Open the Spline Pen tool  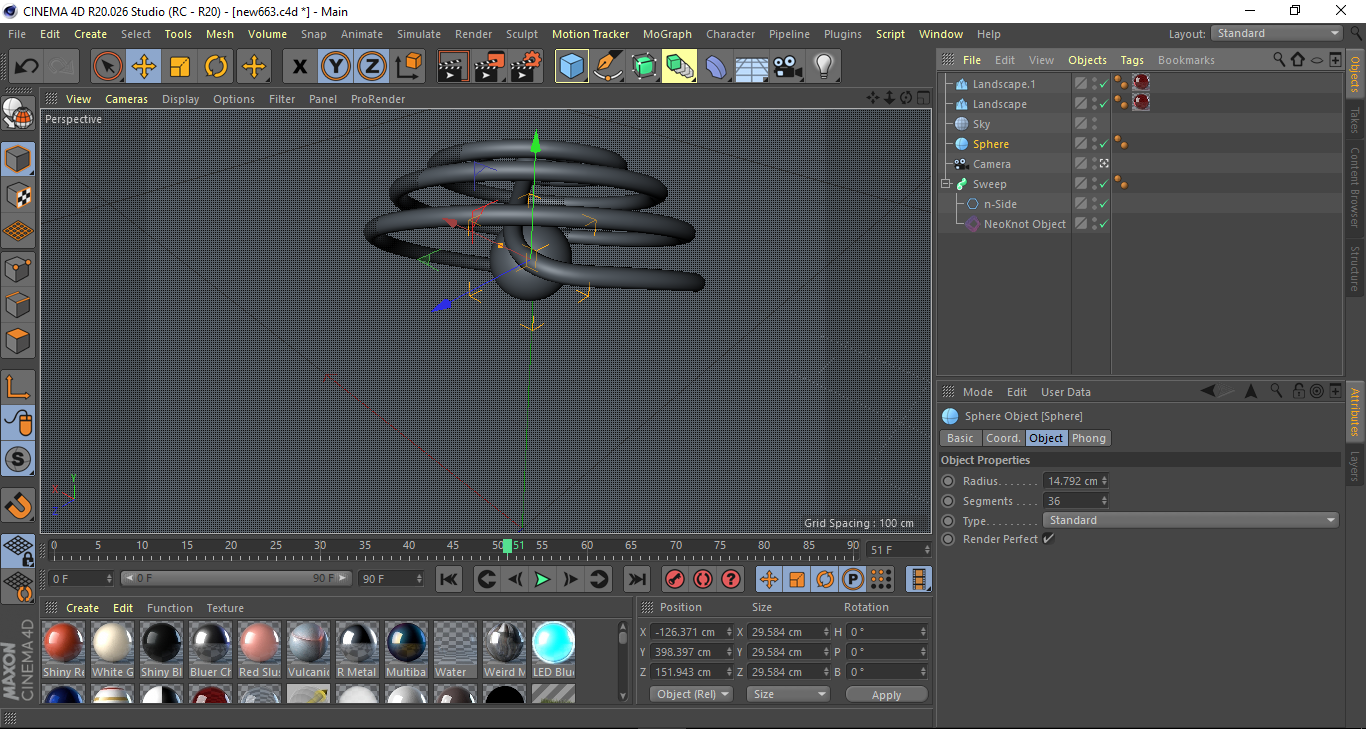point(608,67)
